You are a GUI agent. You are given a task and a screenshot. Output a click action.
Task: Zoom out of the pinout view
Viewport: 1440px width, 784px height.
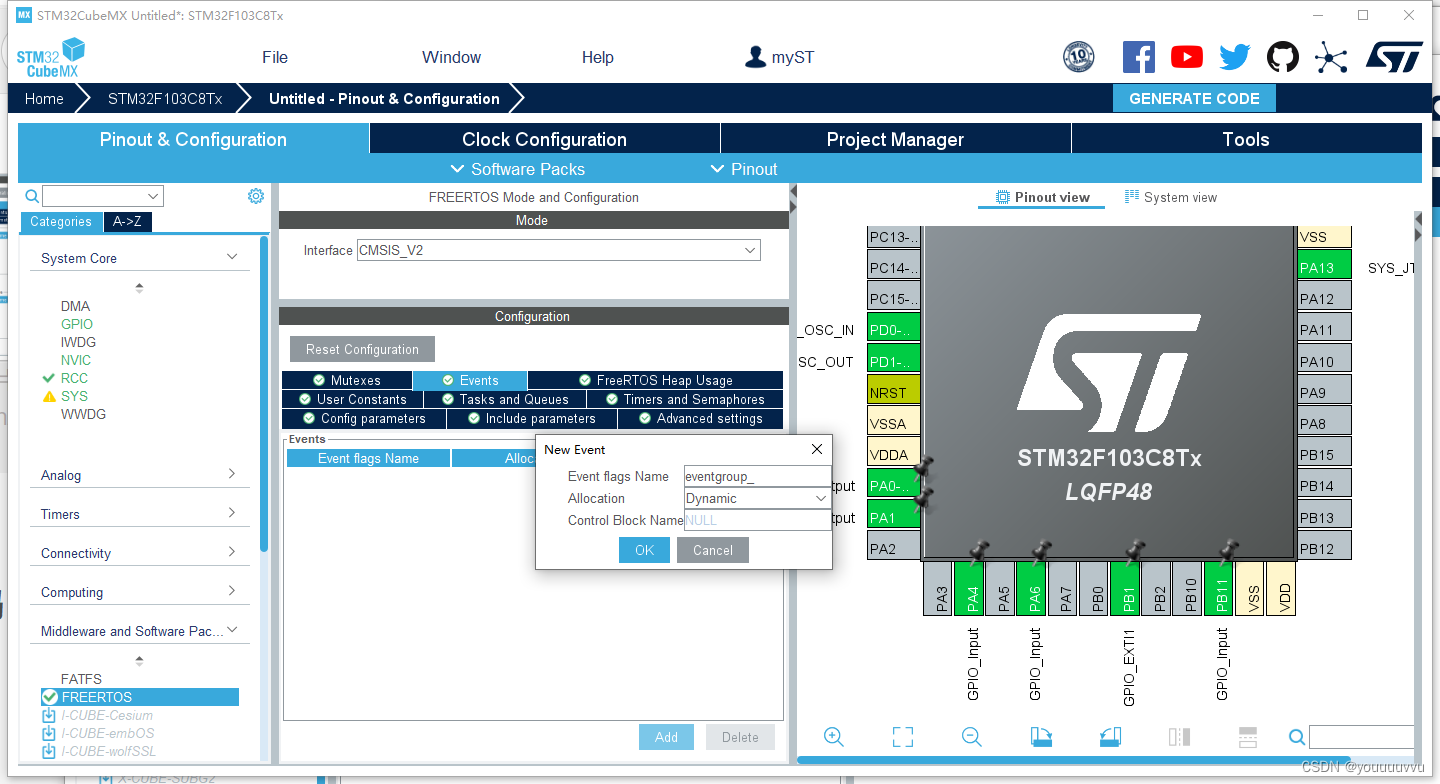tap(971, 737)
